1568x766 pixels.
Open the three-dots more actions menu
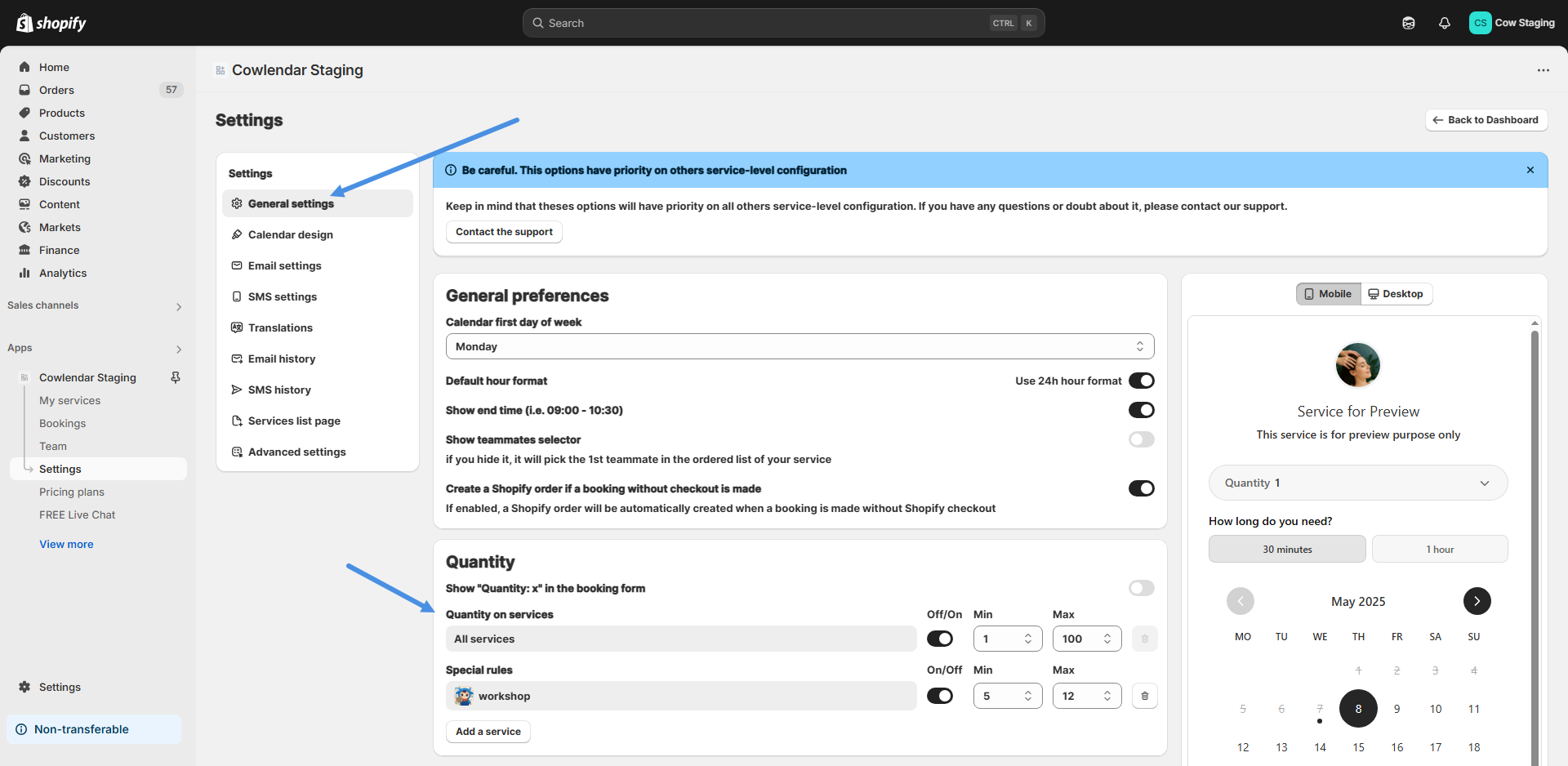click(1543, 70)
